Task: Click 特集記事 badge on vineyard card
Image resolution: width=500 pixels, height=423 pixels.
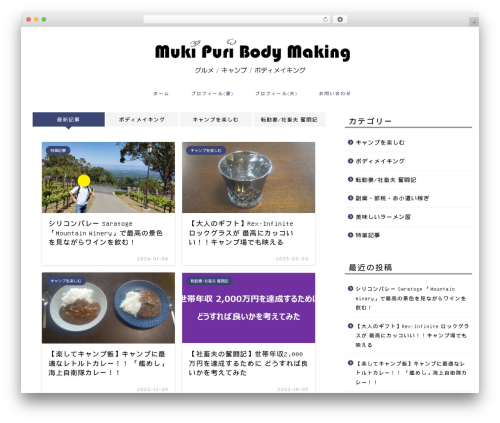Action: [58, 151]
